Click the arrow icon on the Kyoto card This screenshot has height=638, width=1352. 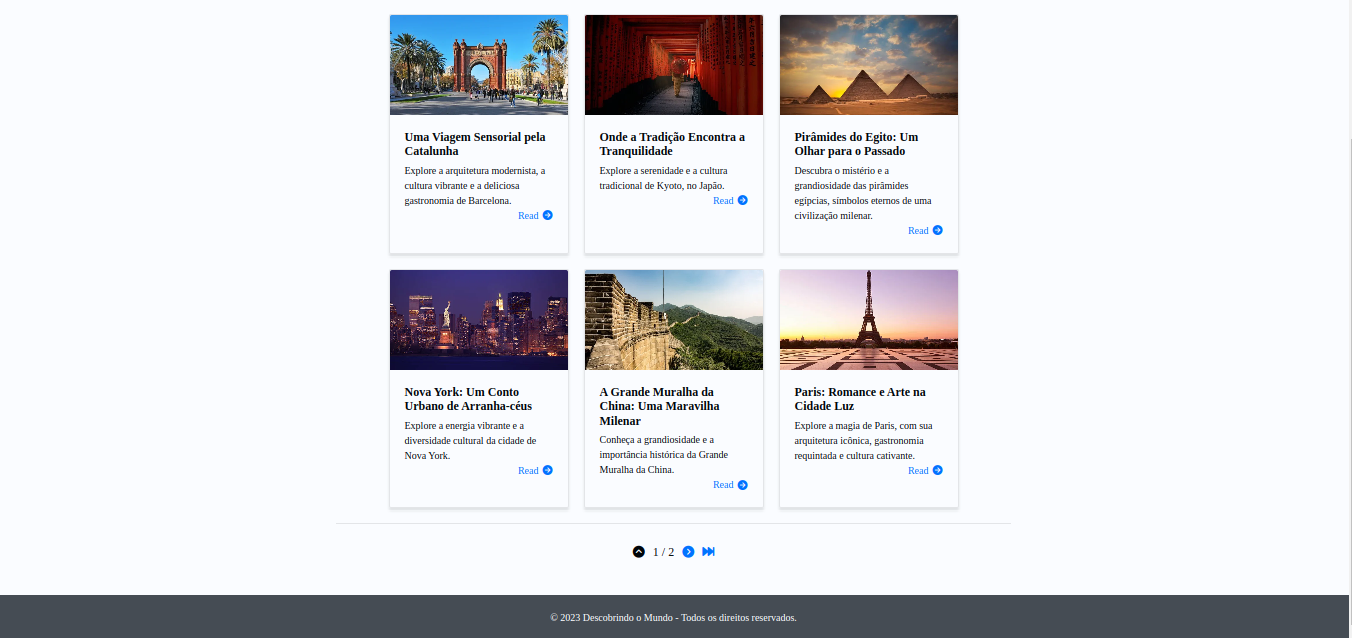[743, 201]
